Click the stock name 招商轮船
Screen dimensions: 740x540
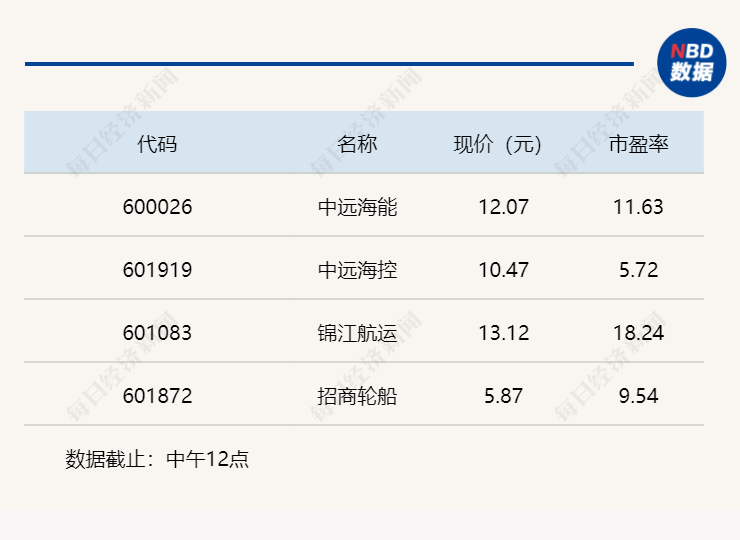click(357, 396)
